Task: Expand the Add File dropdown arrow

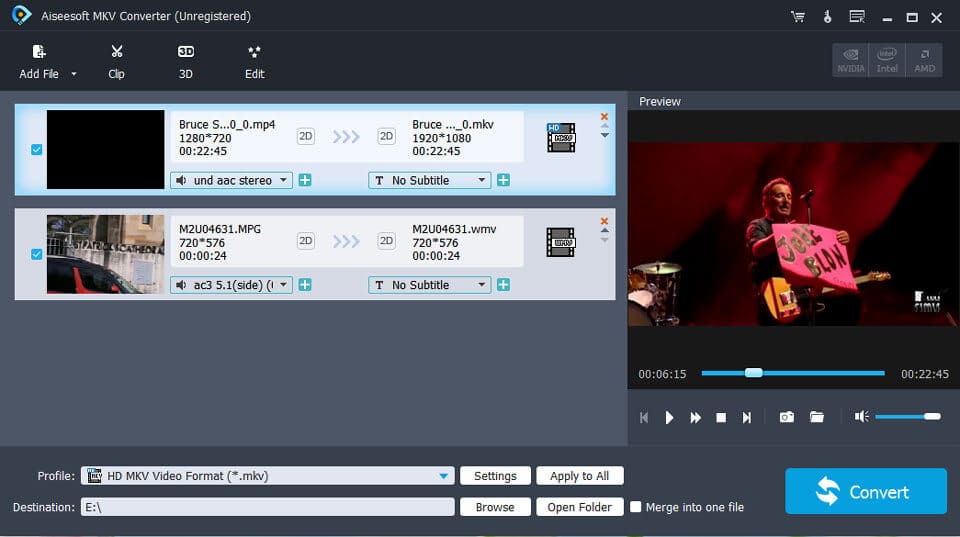Action: [x=74, y=74]
